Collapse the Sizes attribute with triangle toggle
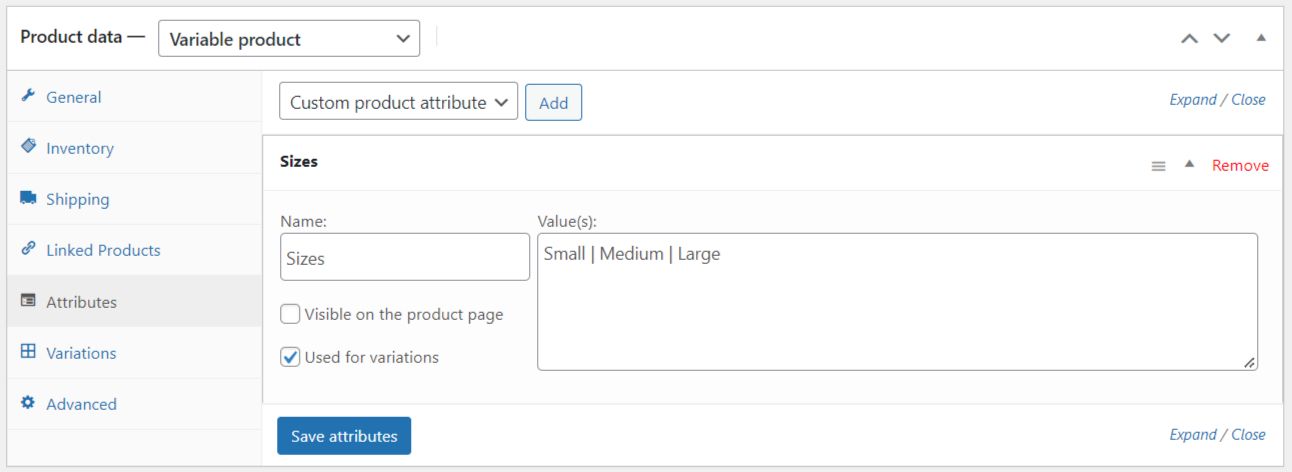The width and height of the screenshot is (1292, 472). click(1189, 164)
